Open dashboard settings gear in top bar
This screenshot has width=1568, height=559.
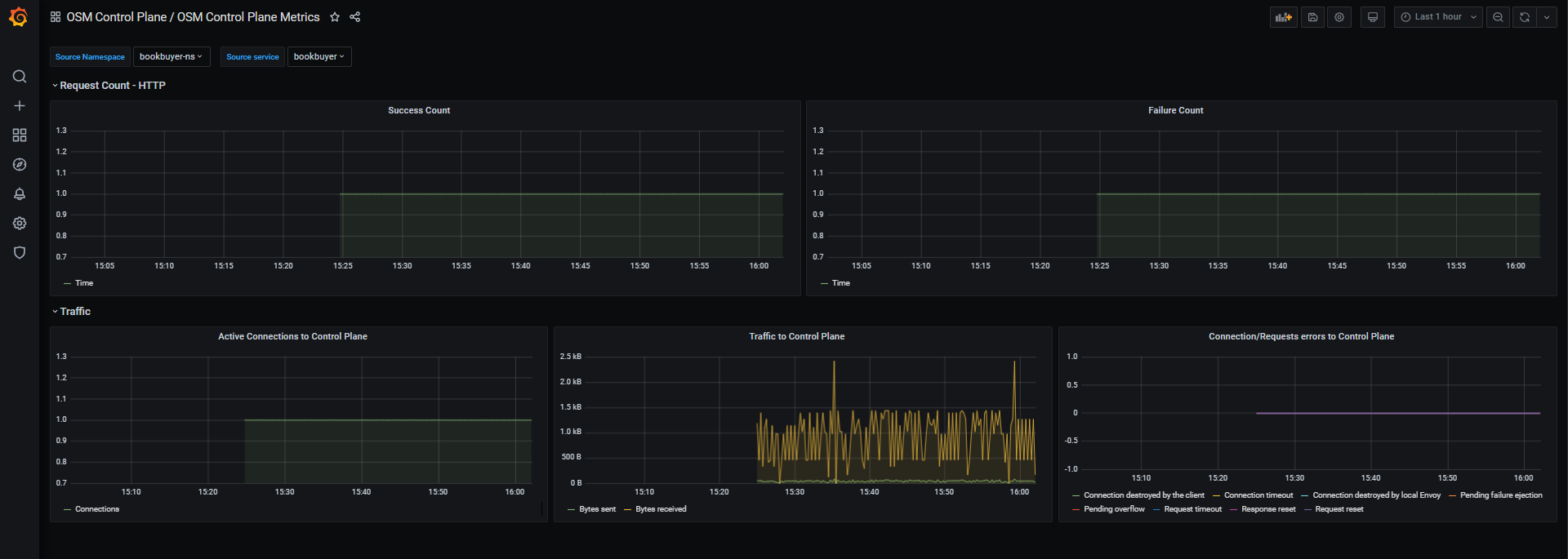coord(1339,17)
